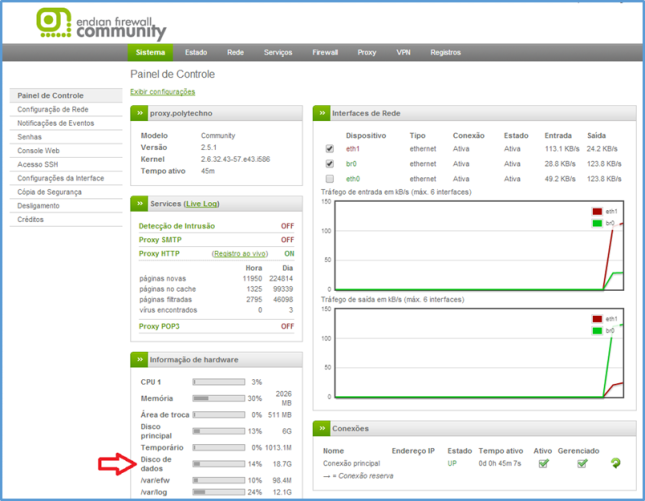Image resolution: width=645 pixels, height=501 pixels.
Task: Click the green reconnect icon for Conexão principal
Action: [x=615, y=463]
